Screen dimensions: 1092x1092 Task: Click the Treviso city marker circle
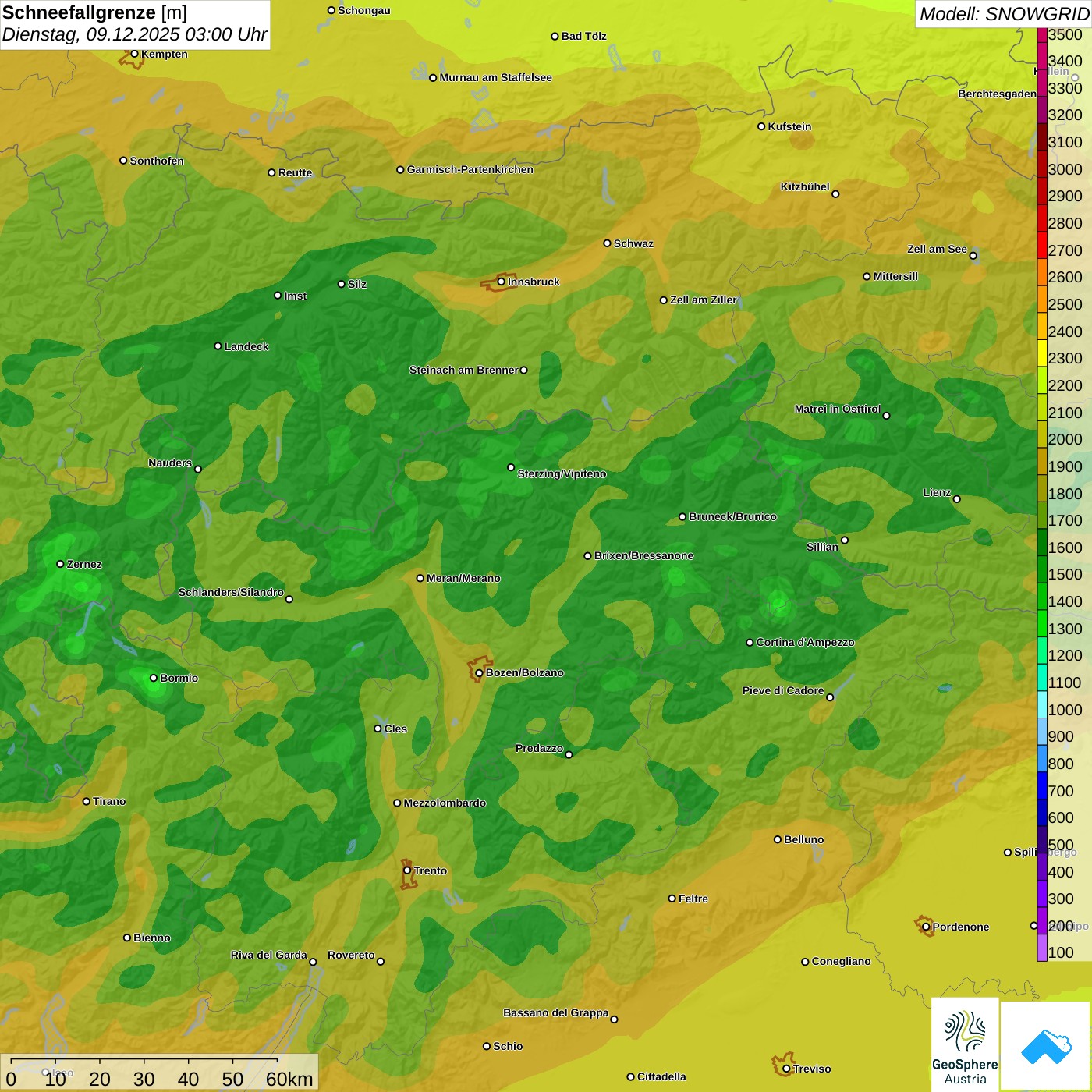point(786,1069)
